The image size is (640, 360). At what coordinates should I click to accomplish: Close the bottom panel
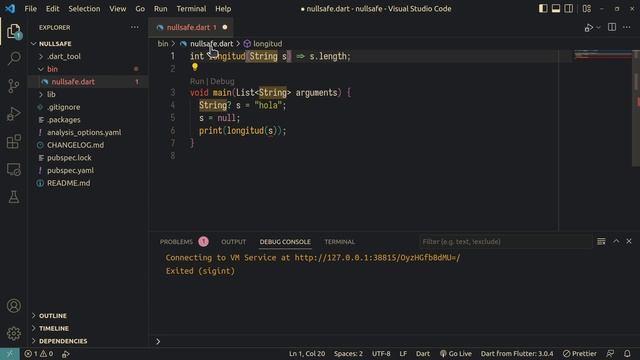(629, 242)
